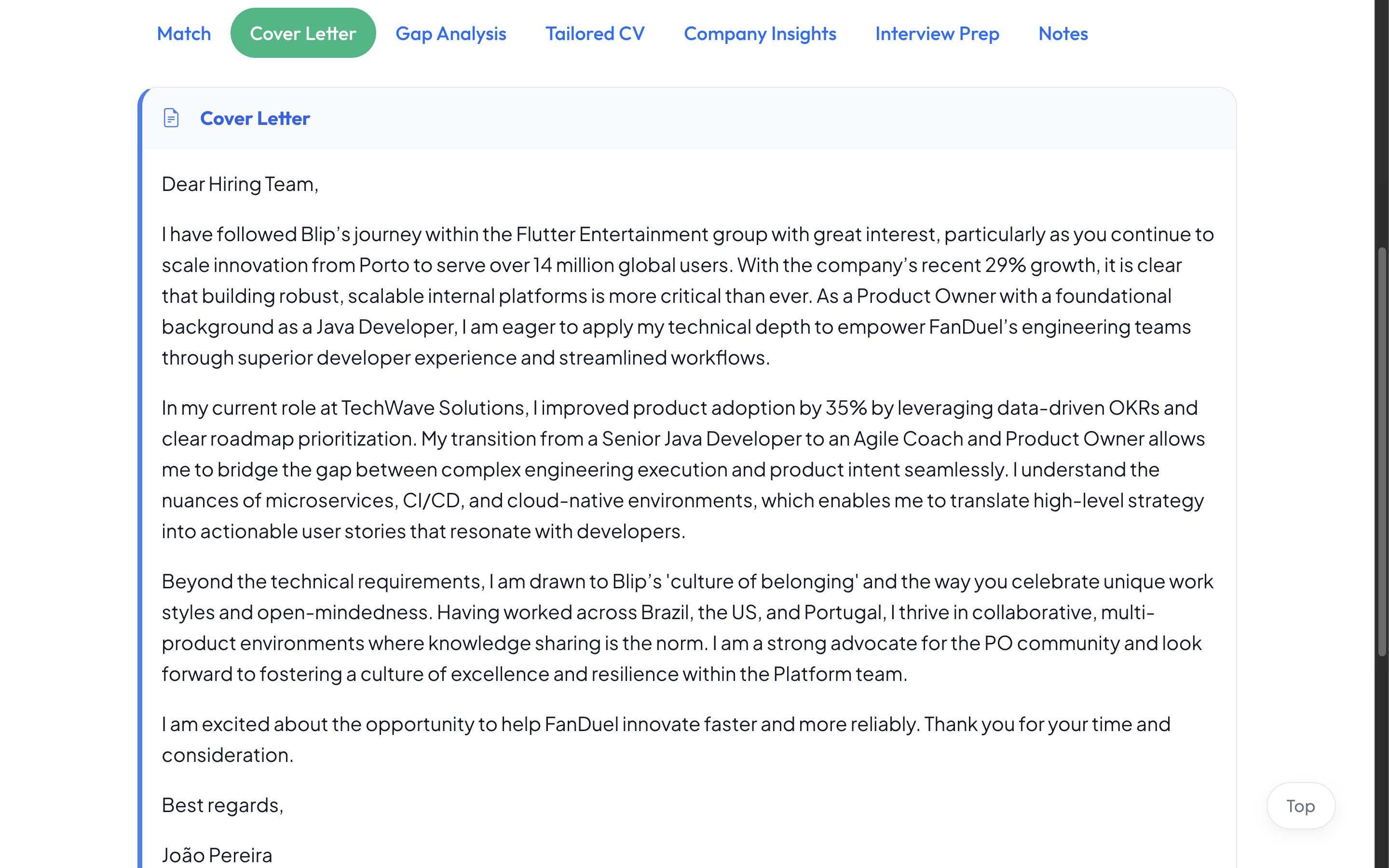Click the paragraph starting 'In my current role'
Image resolution: width=1389 pixels, height=868 pixels.
pos(683,469)
